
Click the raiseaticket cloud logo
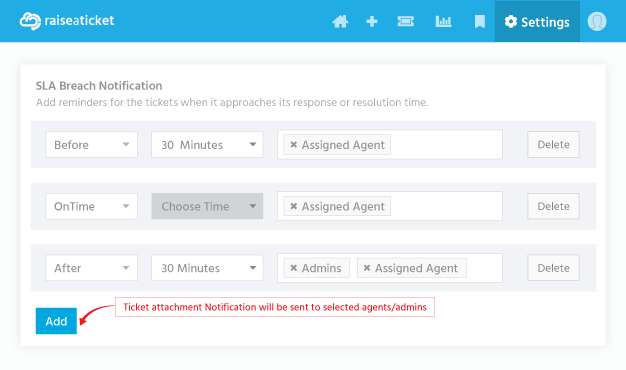click(x=30, y=21)
